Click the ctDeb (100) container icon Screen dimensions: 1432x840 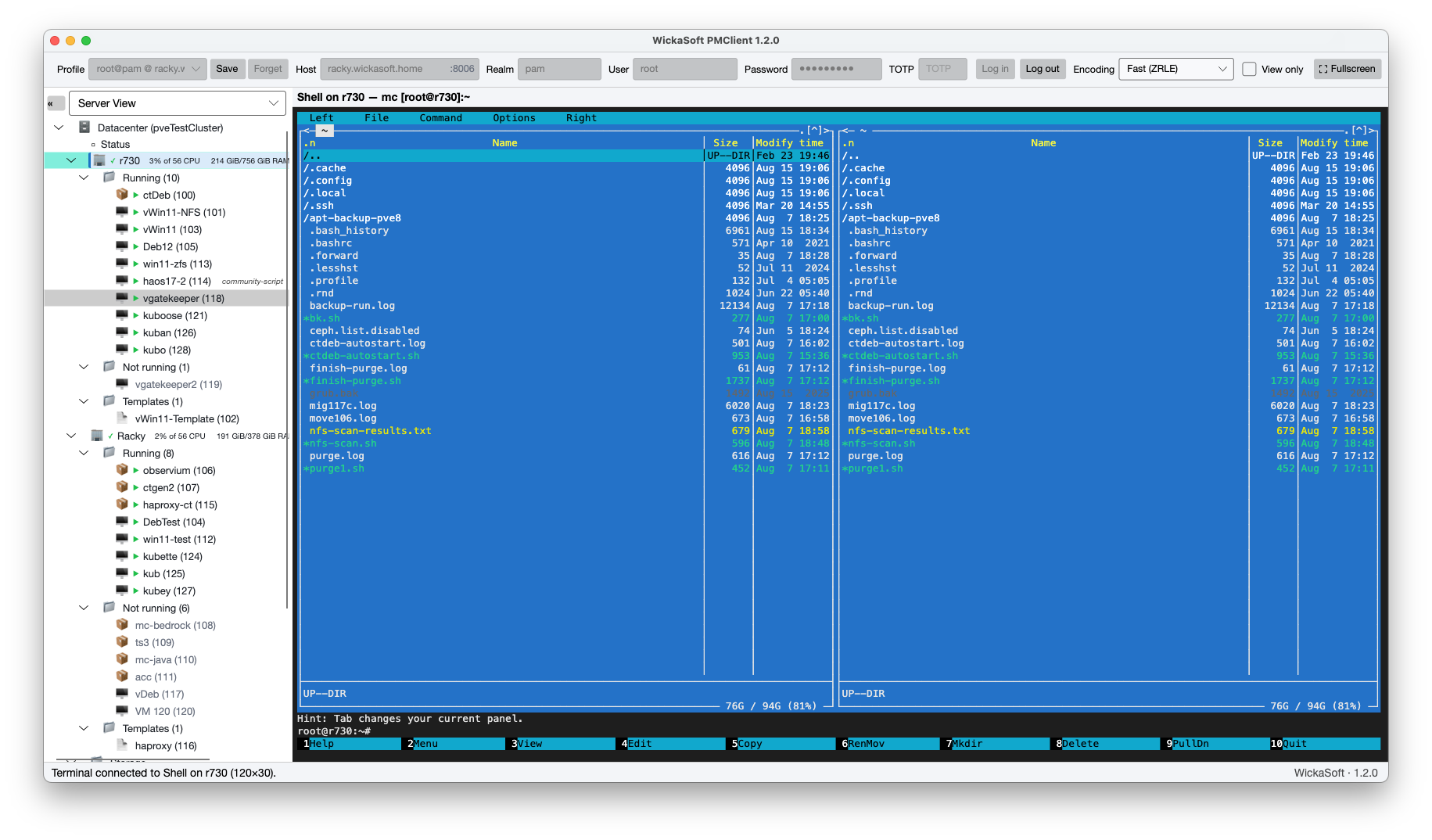[x=122, y=195]
